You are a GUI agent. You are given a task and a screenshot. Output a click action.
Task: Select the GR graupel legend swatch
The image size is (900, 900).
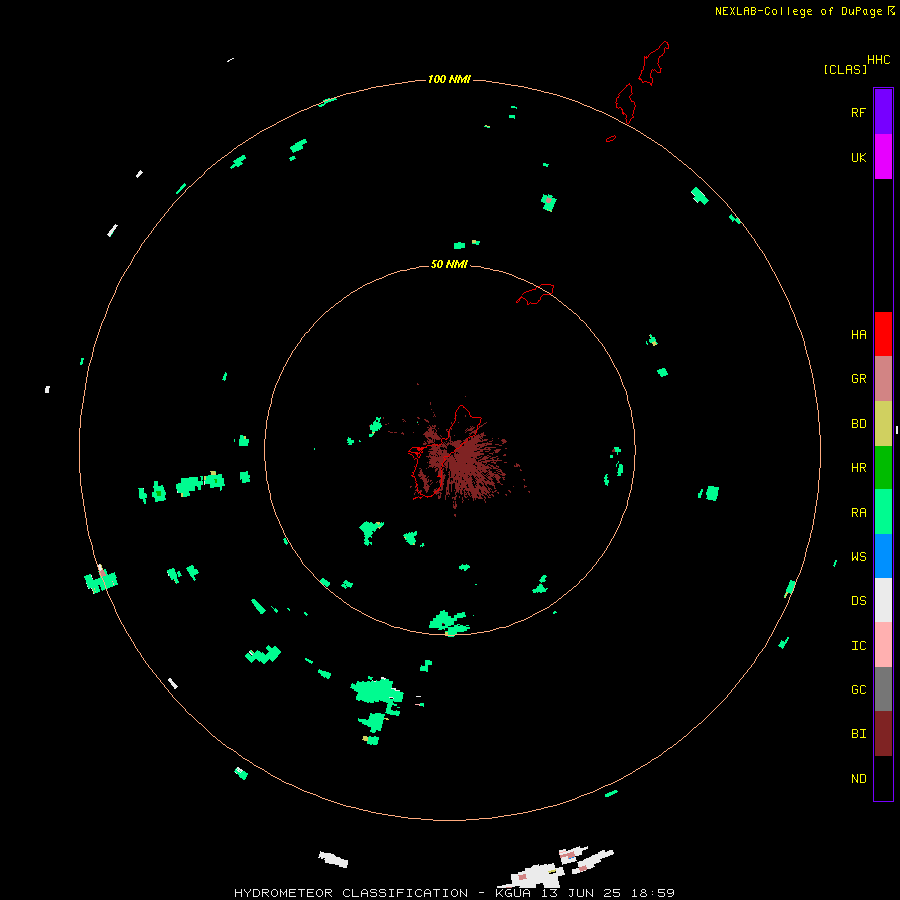pos(883,379)
